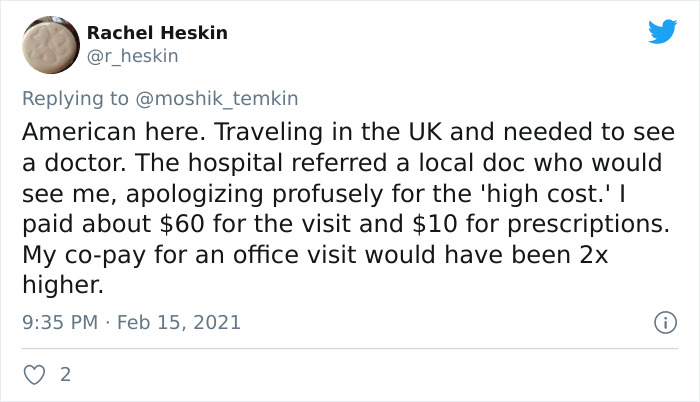Open Rachel Heskin's profile picture
Screen dimensions: 700x402
(51, 45)
